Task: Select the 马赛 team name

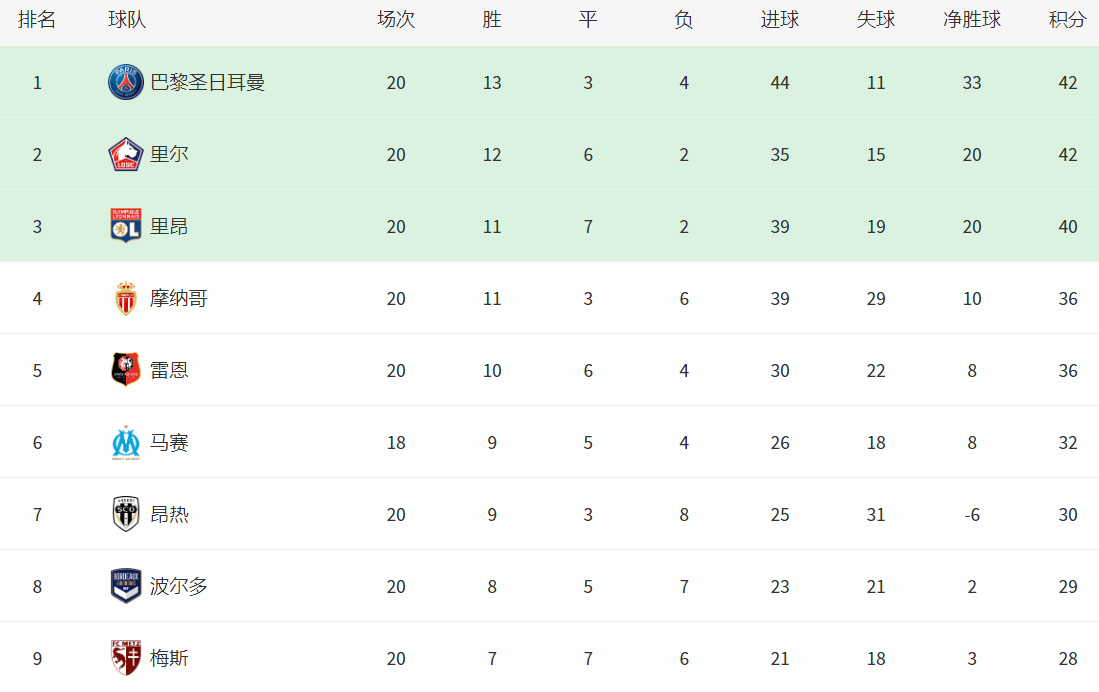Action: click(x=169, y=443)
